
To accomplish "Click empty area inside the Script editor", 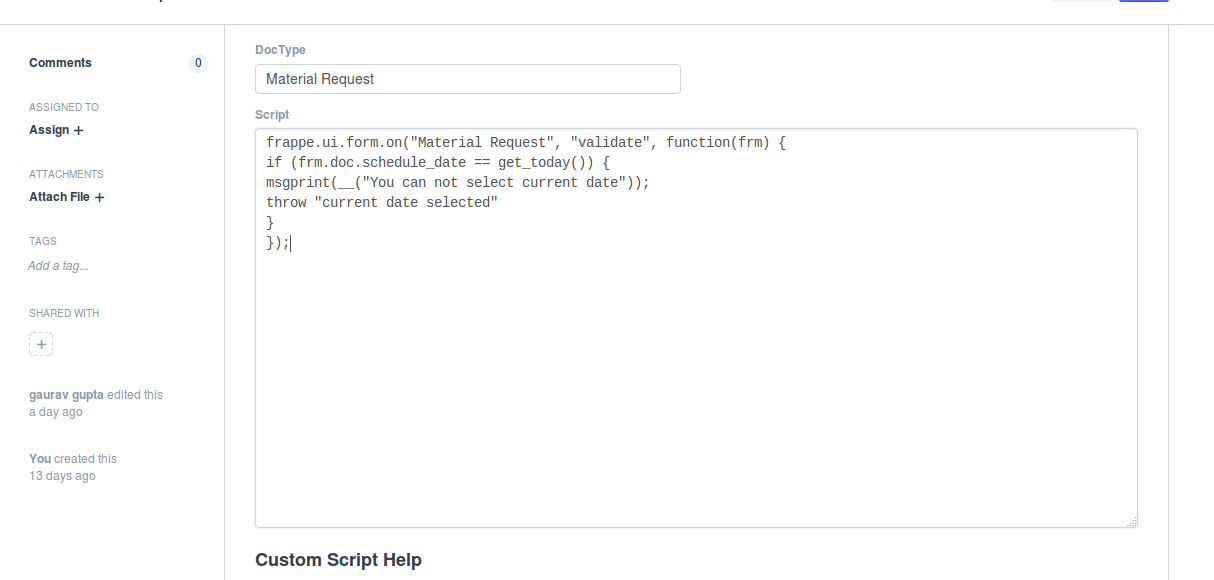I will point(696,390).
